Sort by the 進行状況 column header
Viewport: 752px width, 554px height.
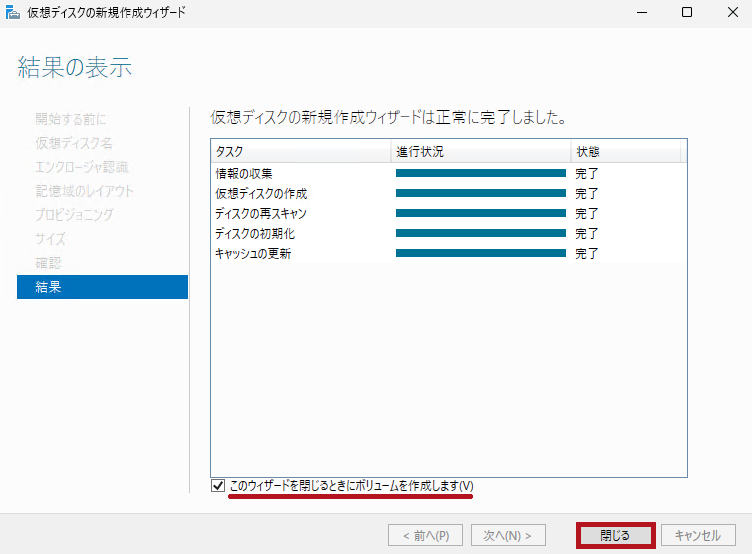pos(480,151)
